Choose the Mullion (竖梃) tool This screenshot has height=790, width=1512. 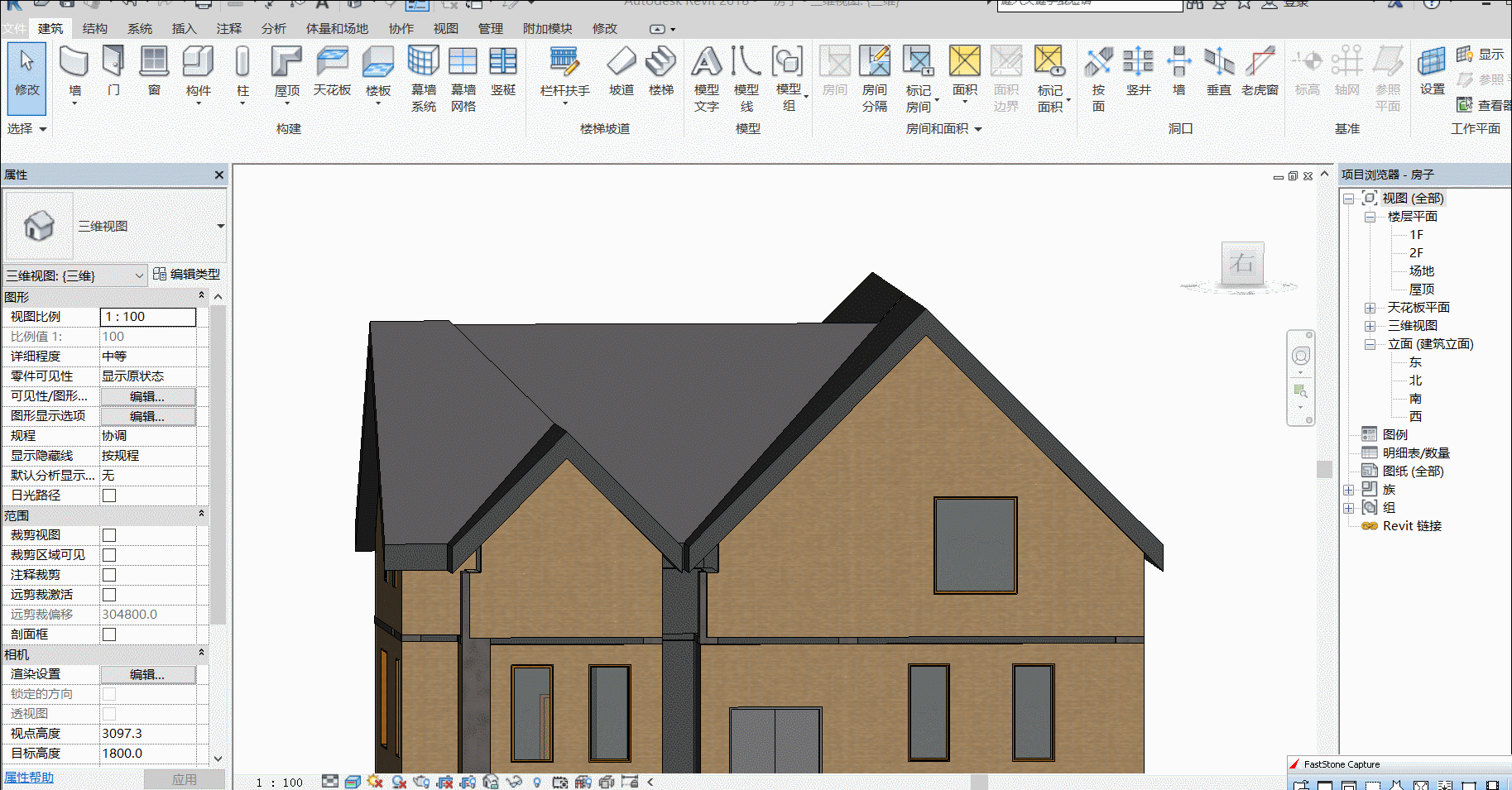(503, 71)
